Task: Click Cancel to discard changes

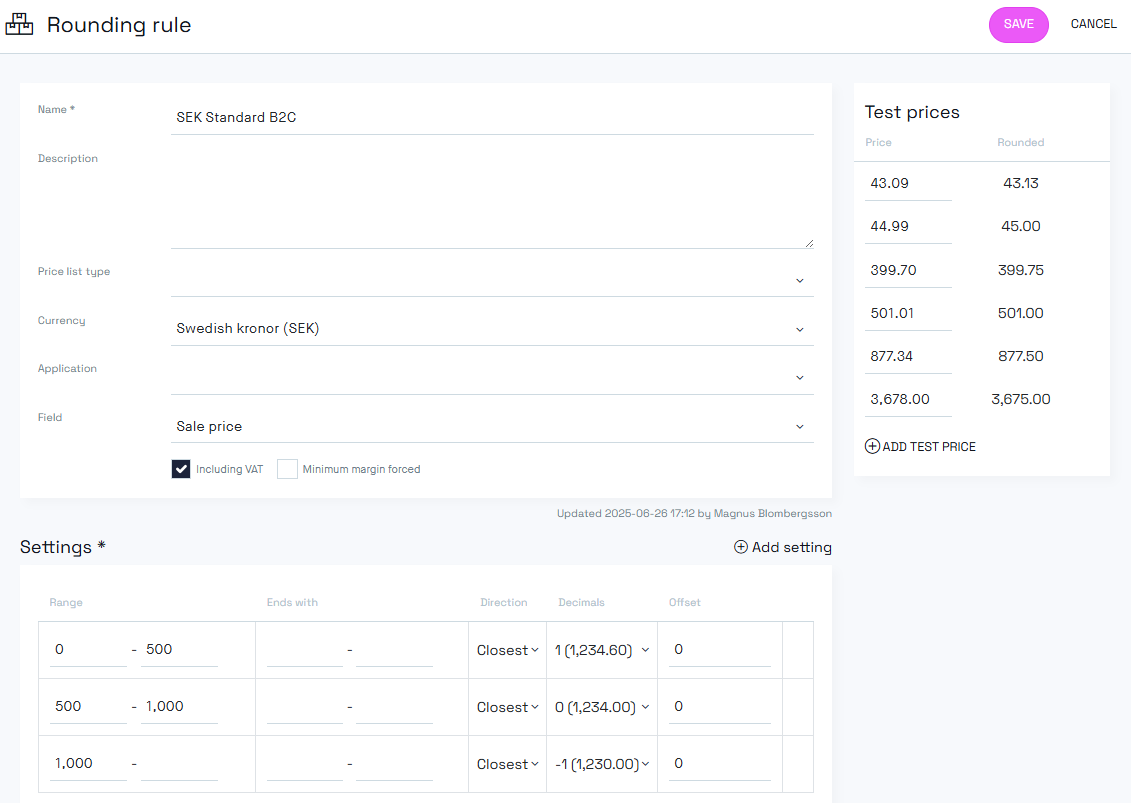Action: pos(1093,24)
